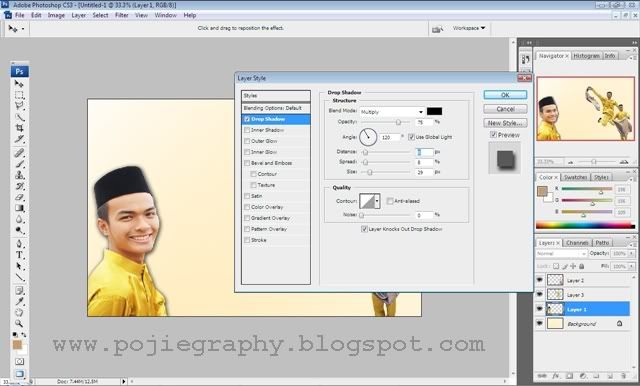Enable the Outer Glow checkbox
640x386 pixels.
(x=247, y=141)
